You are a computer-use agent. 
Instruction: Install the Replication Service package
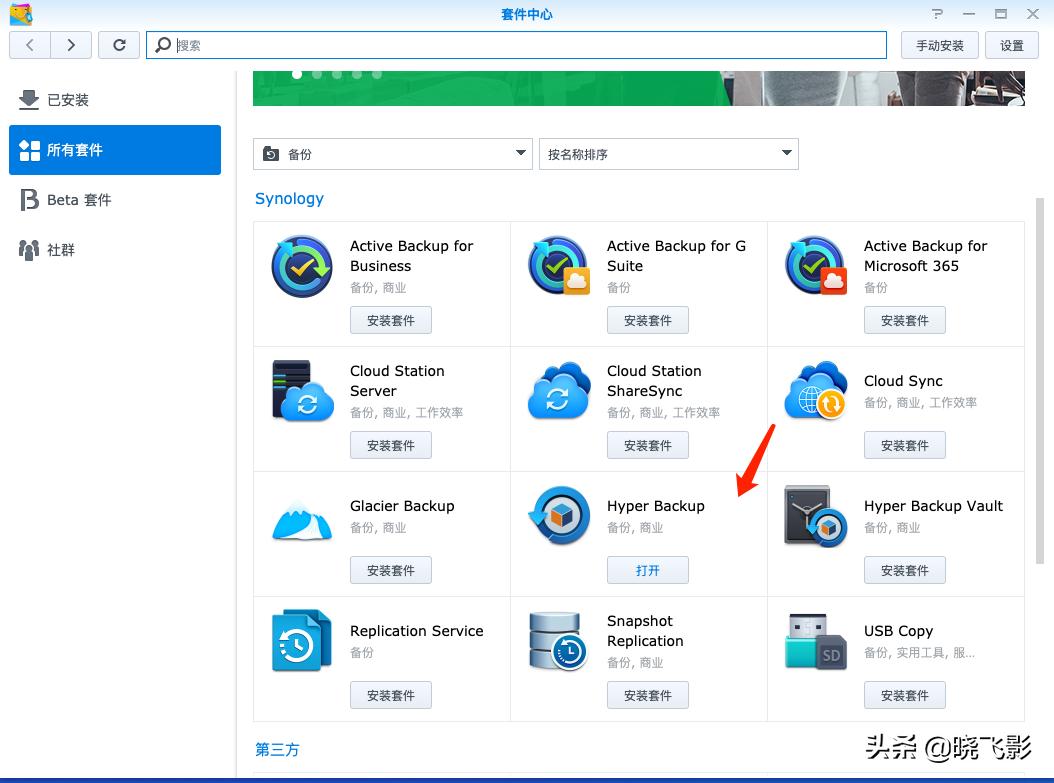click(391, 695)
